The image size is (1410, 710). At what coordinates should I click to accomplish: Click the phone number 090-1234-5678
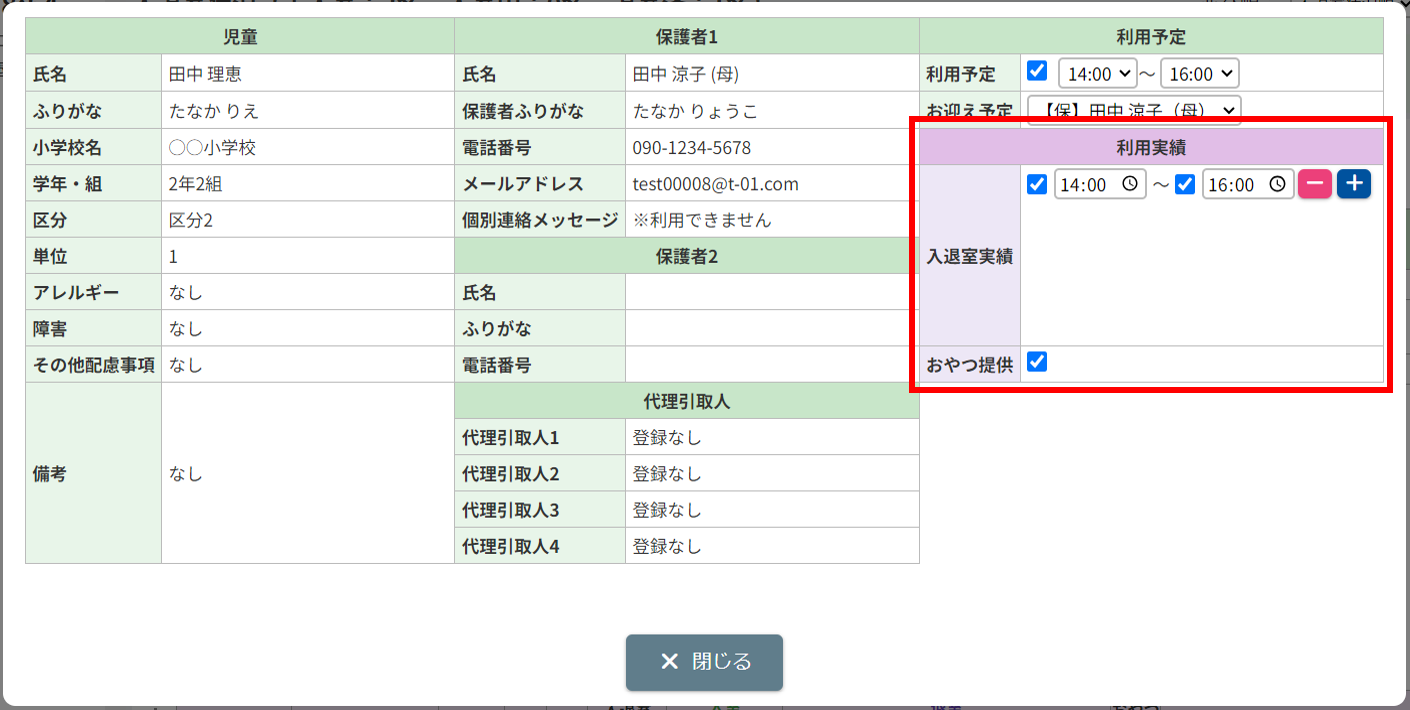pyautogui.click(x=691, y=148)
